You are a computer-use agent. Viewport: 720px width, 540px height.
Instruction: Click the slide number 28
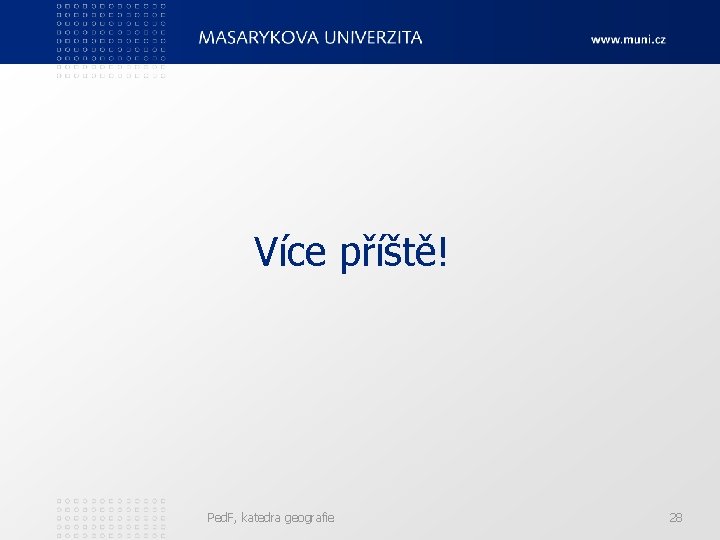675,518
